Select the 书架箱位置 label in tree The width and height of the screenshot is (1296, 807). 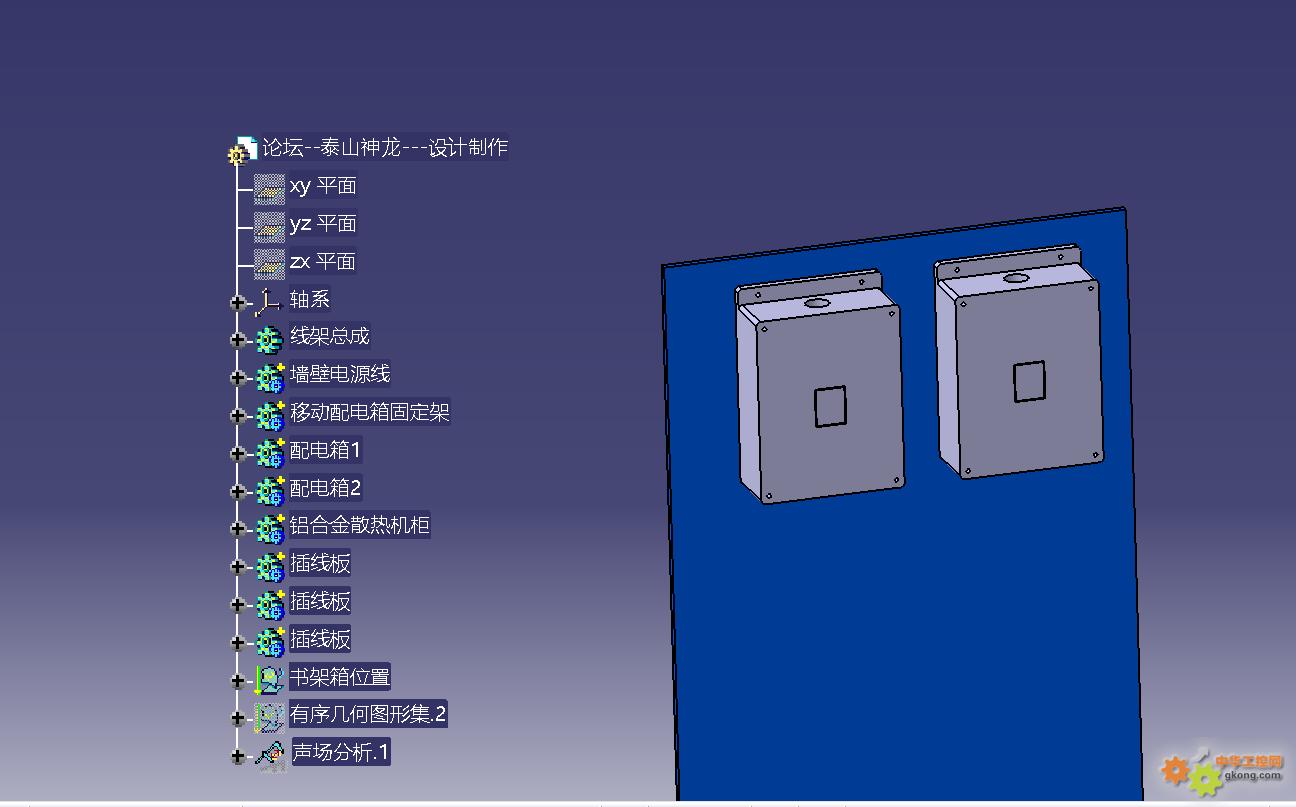[x=340, y=677]
